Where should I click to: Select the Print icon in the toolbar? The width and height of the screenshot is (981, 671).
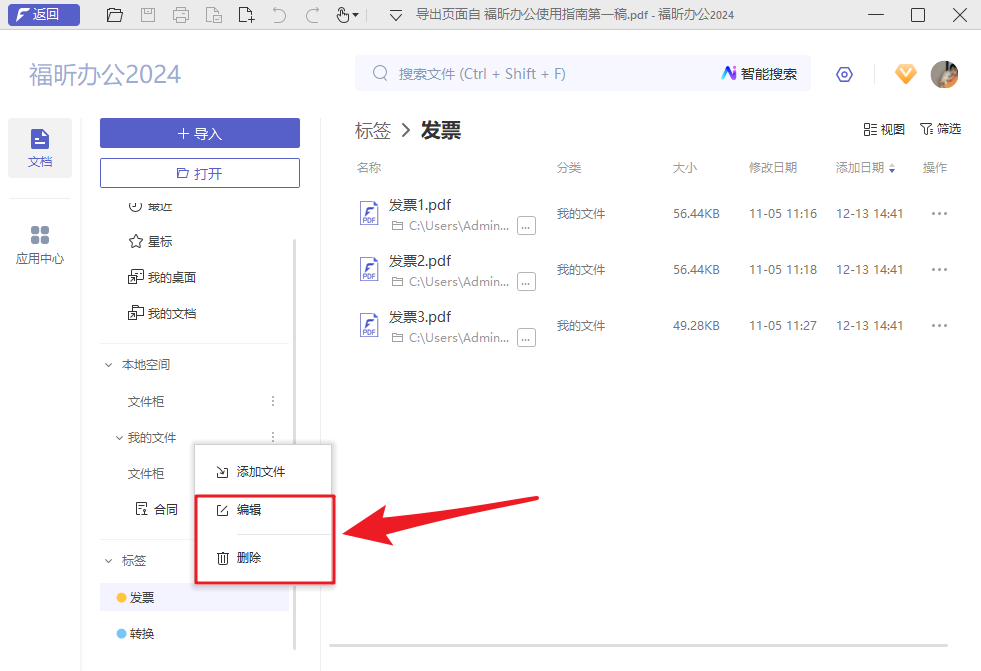tap(180, 15)
